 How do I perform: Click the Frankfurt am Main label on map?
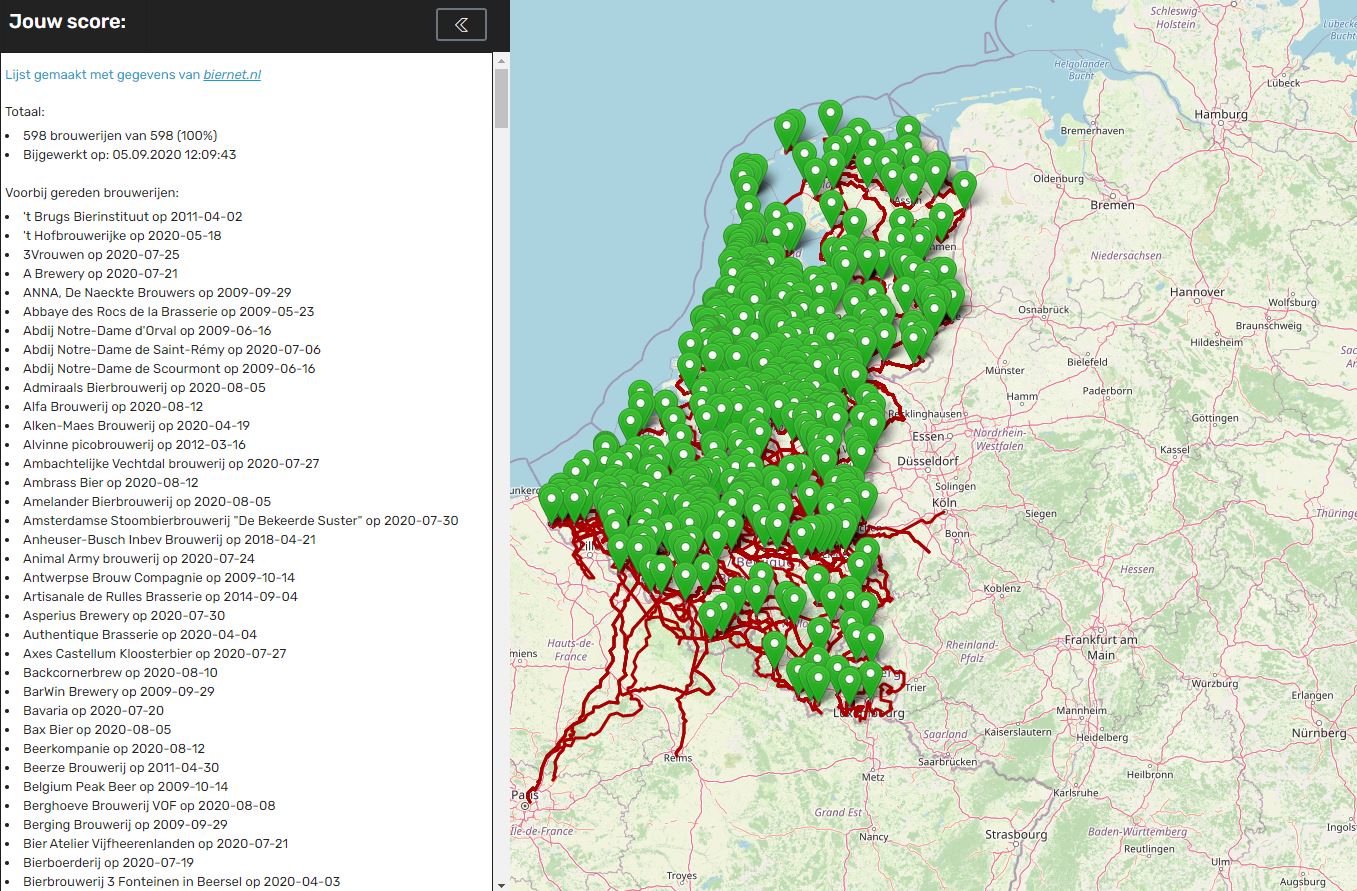point(1101,647)
